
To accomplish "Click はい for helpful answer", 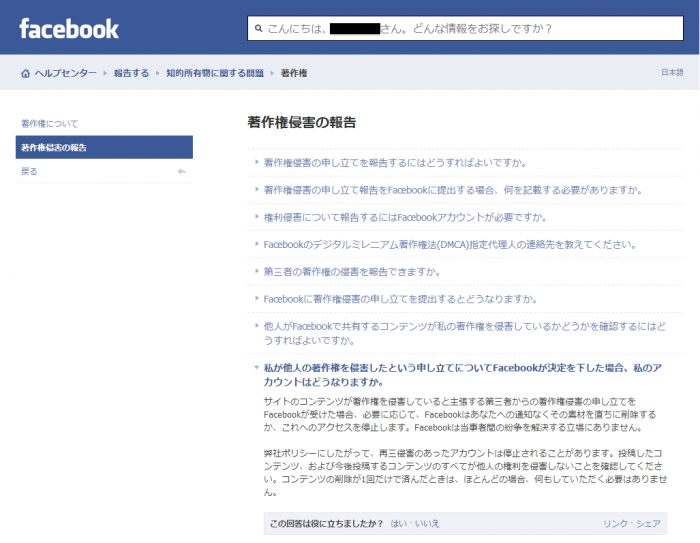I will point(399,523).
